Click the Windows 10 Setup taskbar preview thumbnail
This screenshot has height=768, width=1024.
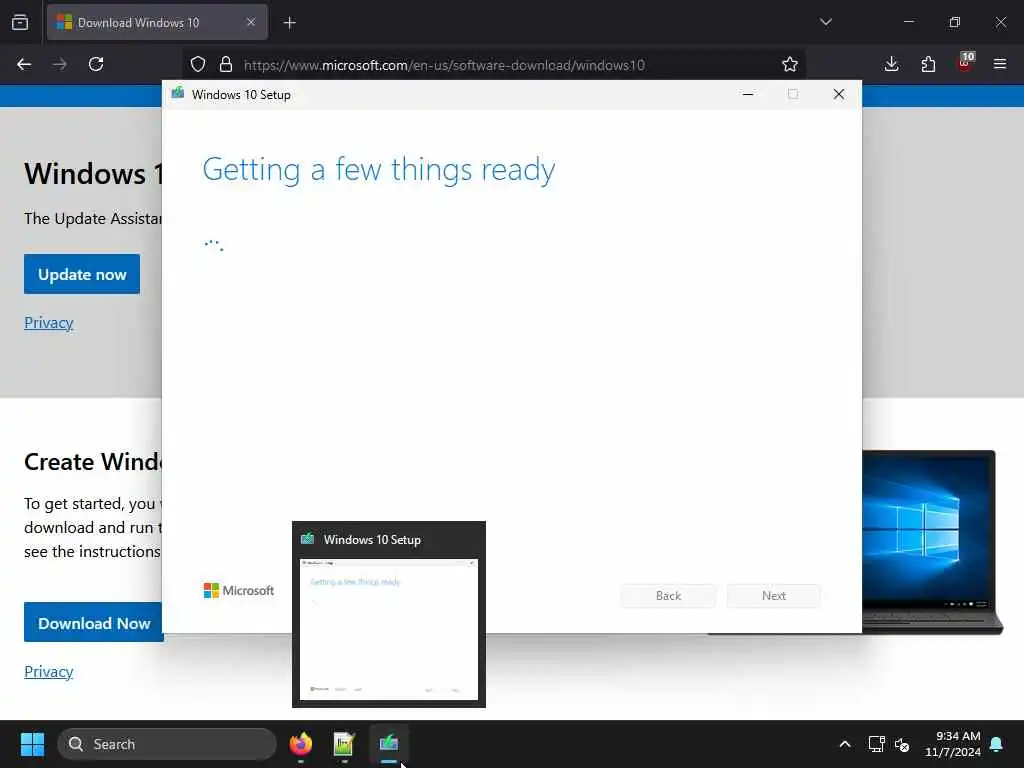389,629
